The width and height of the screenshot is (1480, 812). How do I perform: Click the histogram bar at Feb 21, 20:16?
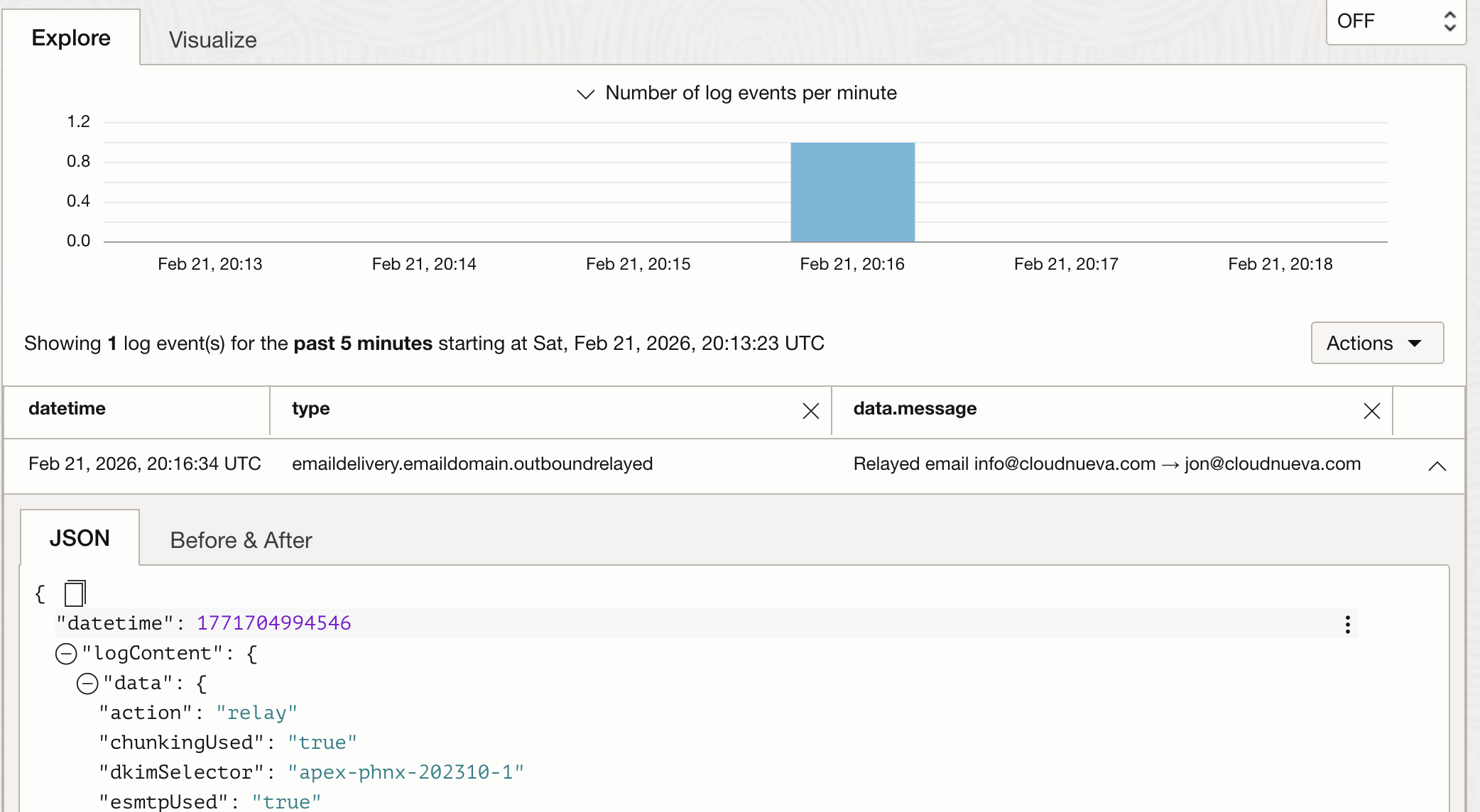(852, 192)
